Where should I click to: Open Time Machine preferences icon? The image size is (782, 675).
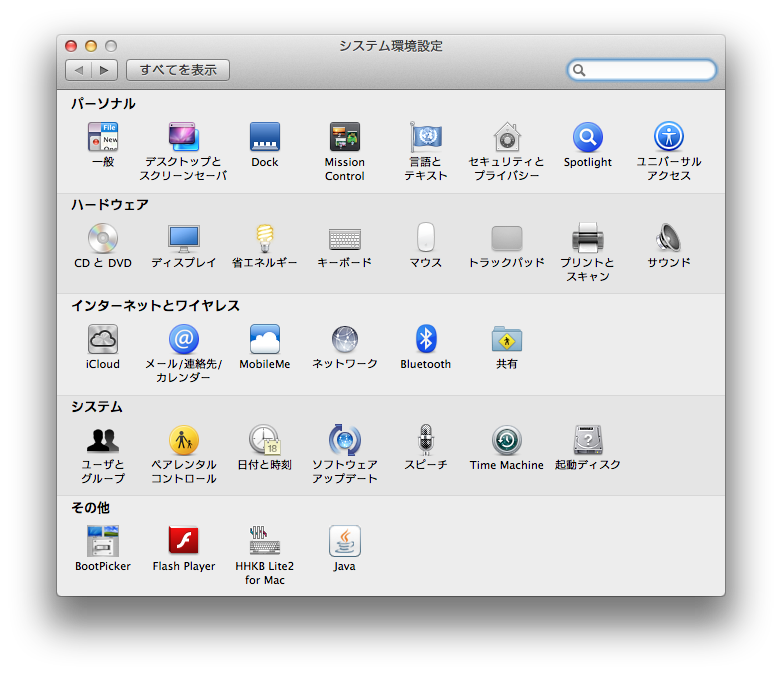pyautogui.click(x=507, y=440)
